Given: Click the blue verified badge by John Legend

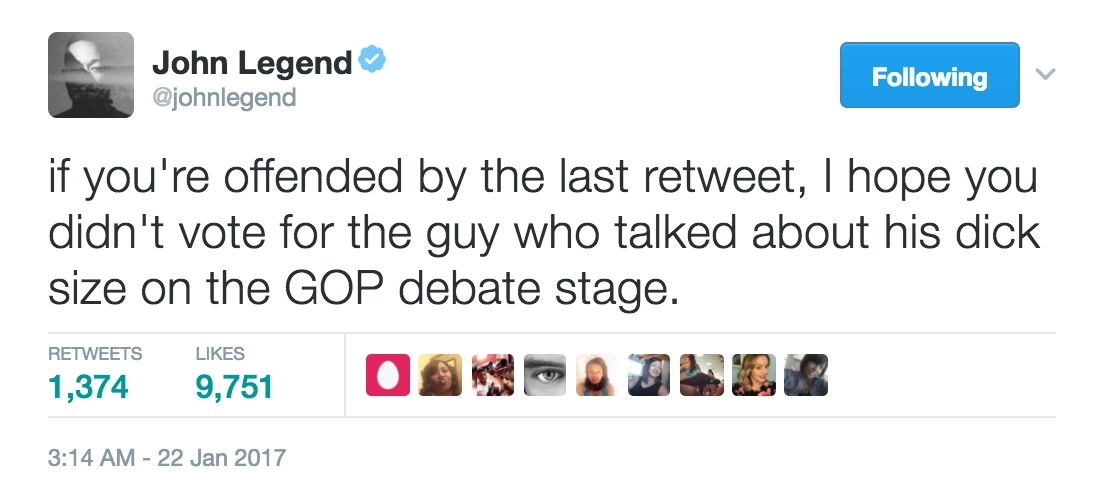Looking at the screenshot, I should [x=372, y=61].
